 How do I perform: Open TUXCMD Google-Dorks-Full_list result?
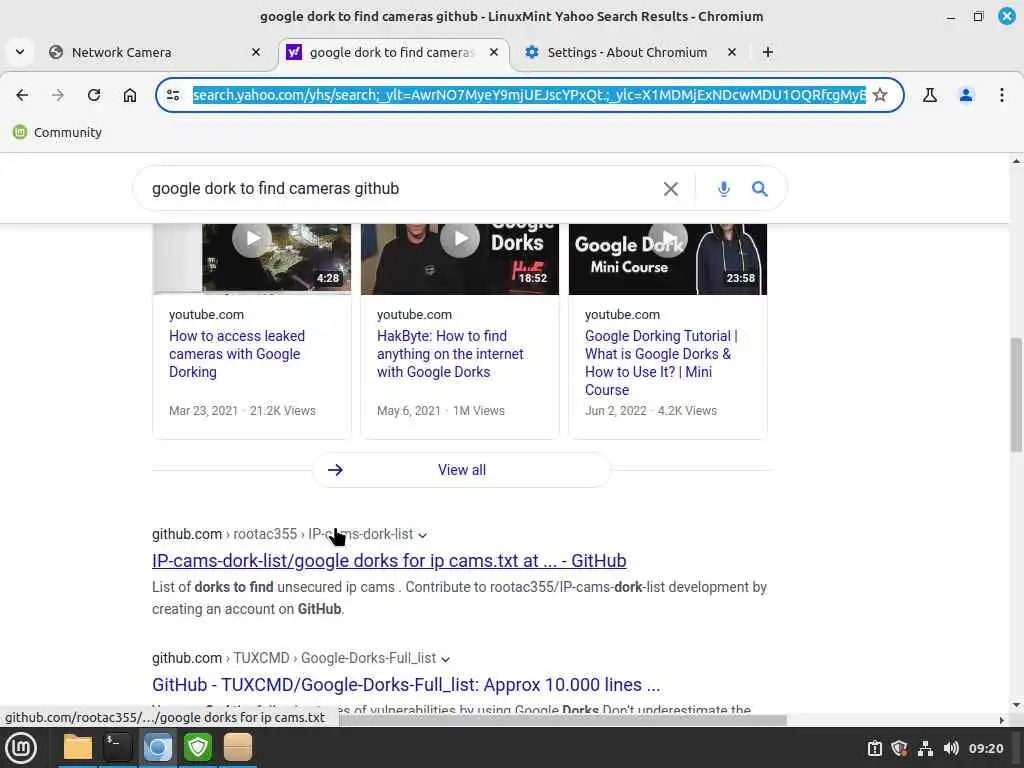pyautogui.click(x=406, y=685)
